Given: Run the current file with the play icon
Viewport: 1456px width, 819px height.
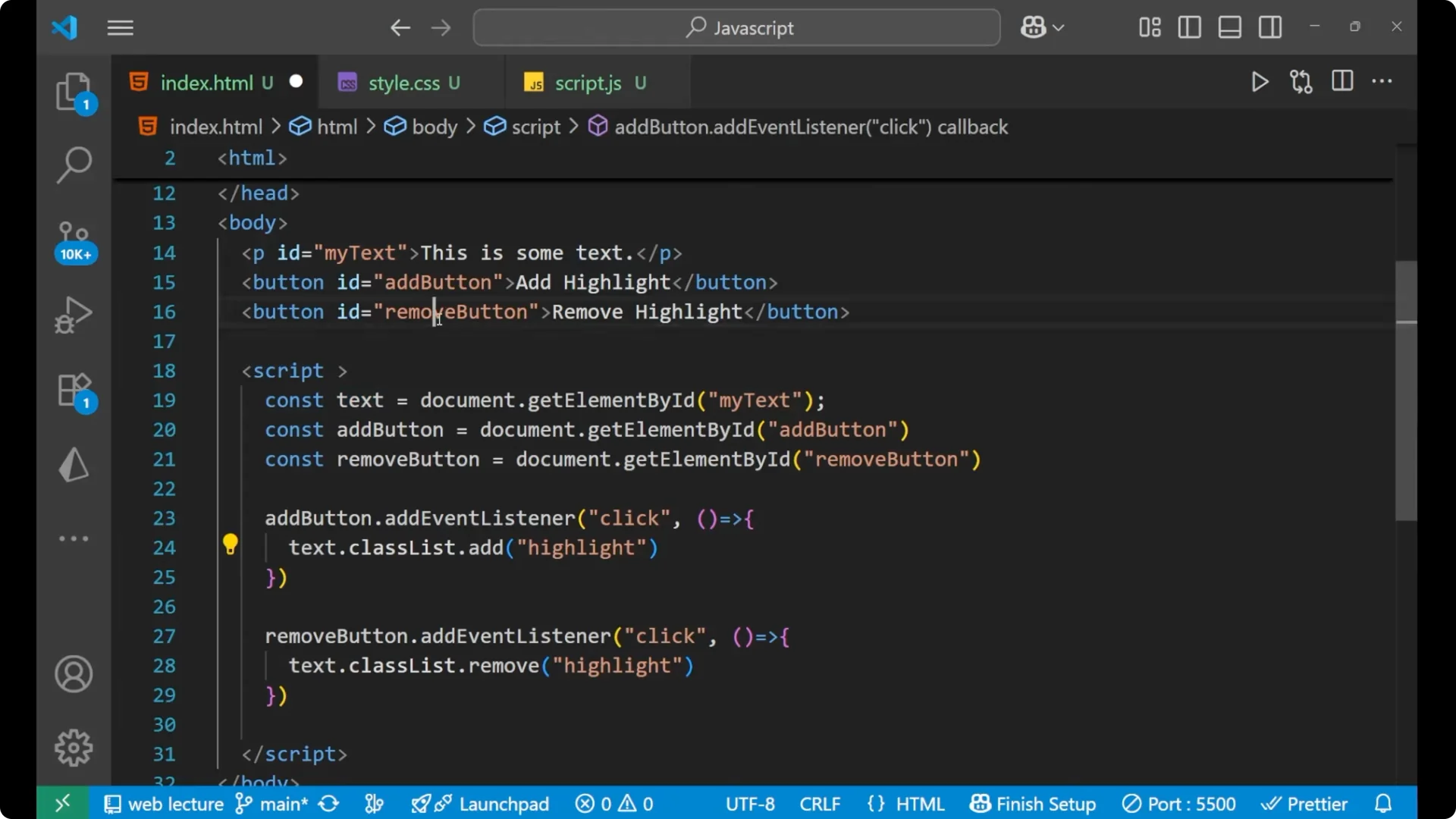Looking at the screenshot, I should point(1260,82).
